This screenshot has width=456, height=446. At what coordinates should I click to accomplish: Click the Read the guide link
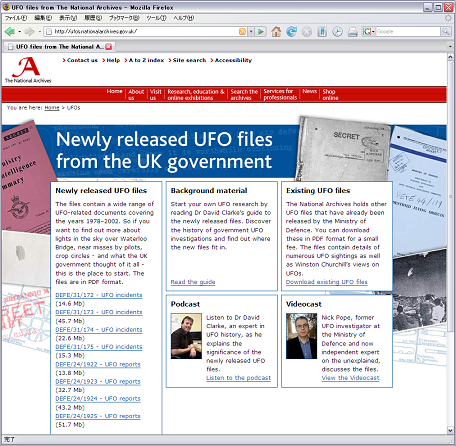193,282
